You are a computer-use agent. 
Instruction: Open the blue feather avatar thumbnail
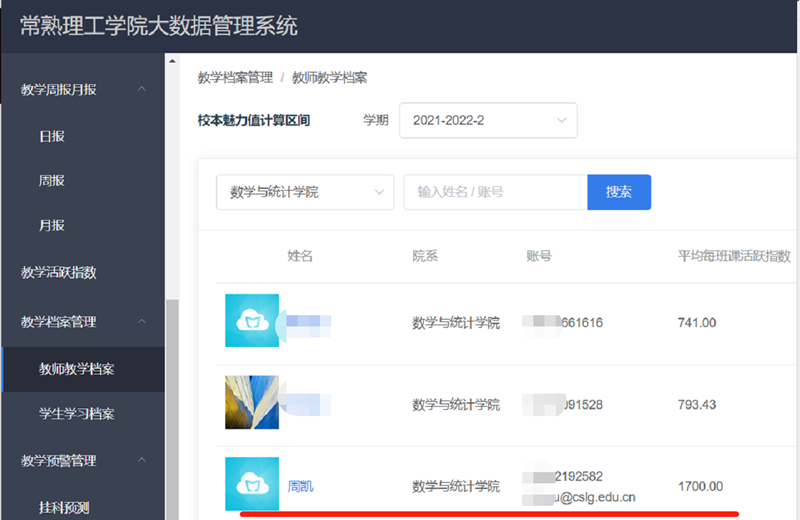pos(252,402)
